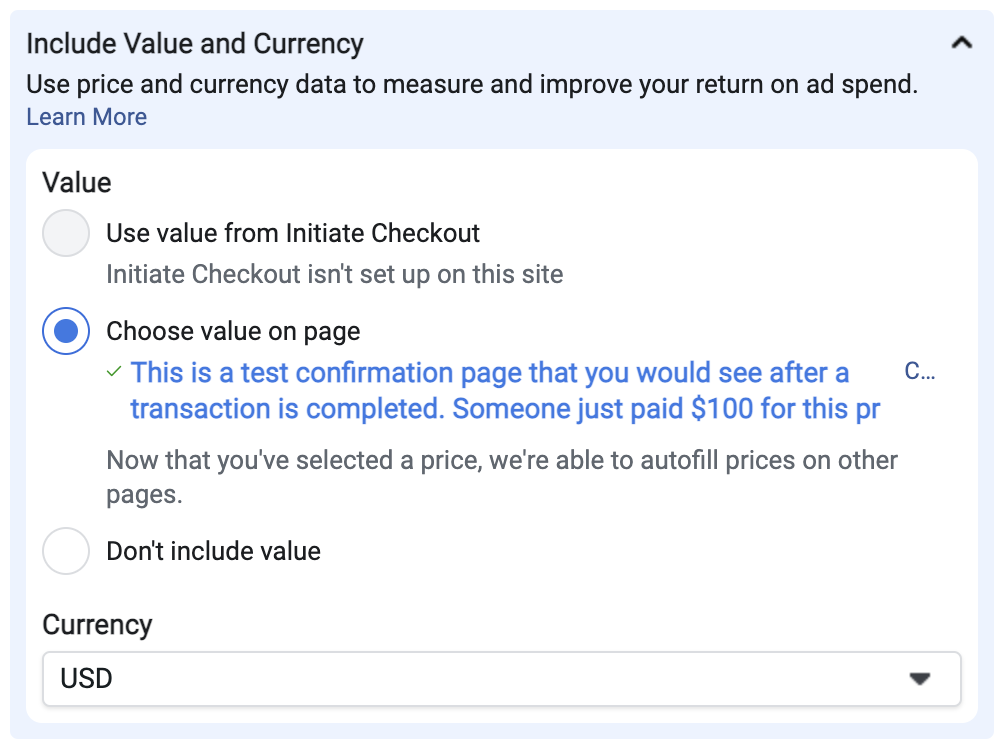Click the Currency field label
1006x748 pixels.
tap(98, 625)
